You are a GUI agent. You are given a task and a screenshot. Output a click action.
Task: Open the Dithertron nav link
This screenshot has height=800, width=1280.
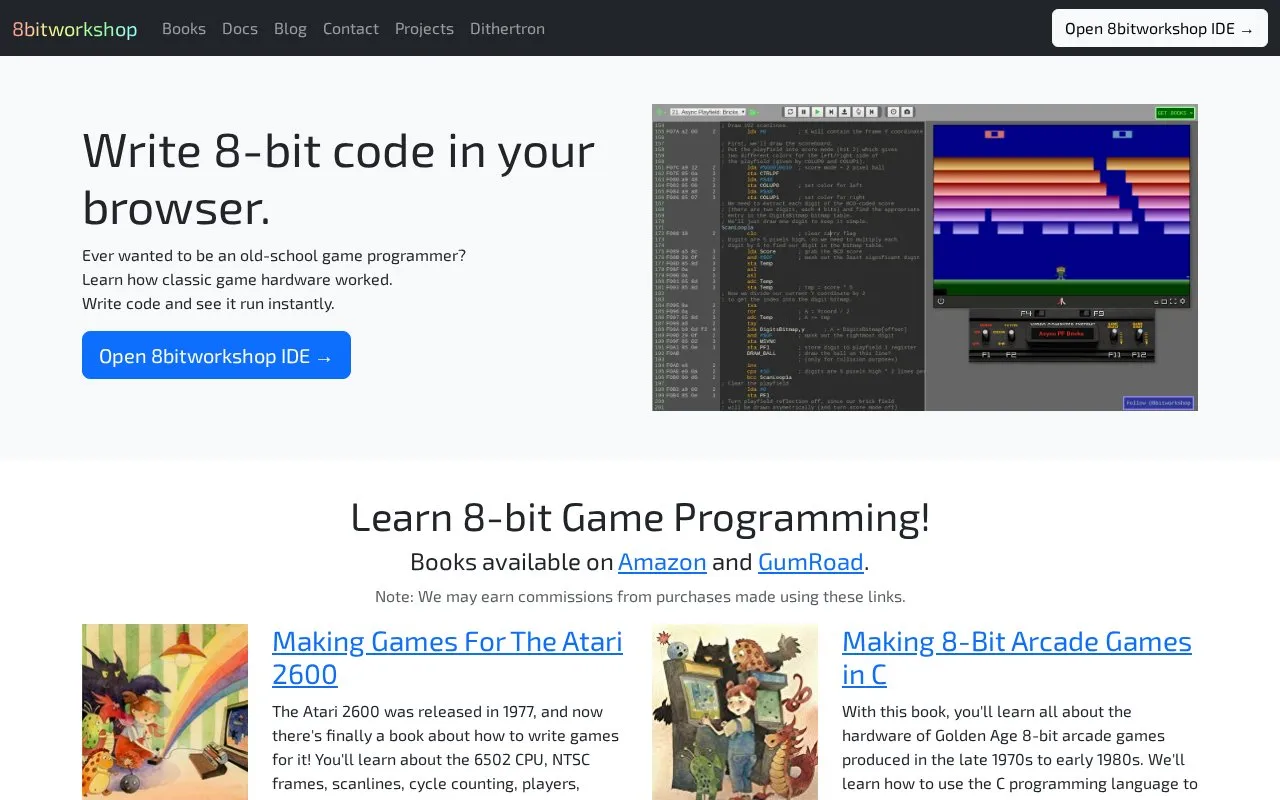click(507, 29)
